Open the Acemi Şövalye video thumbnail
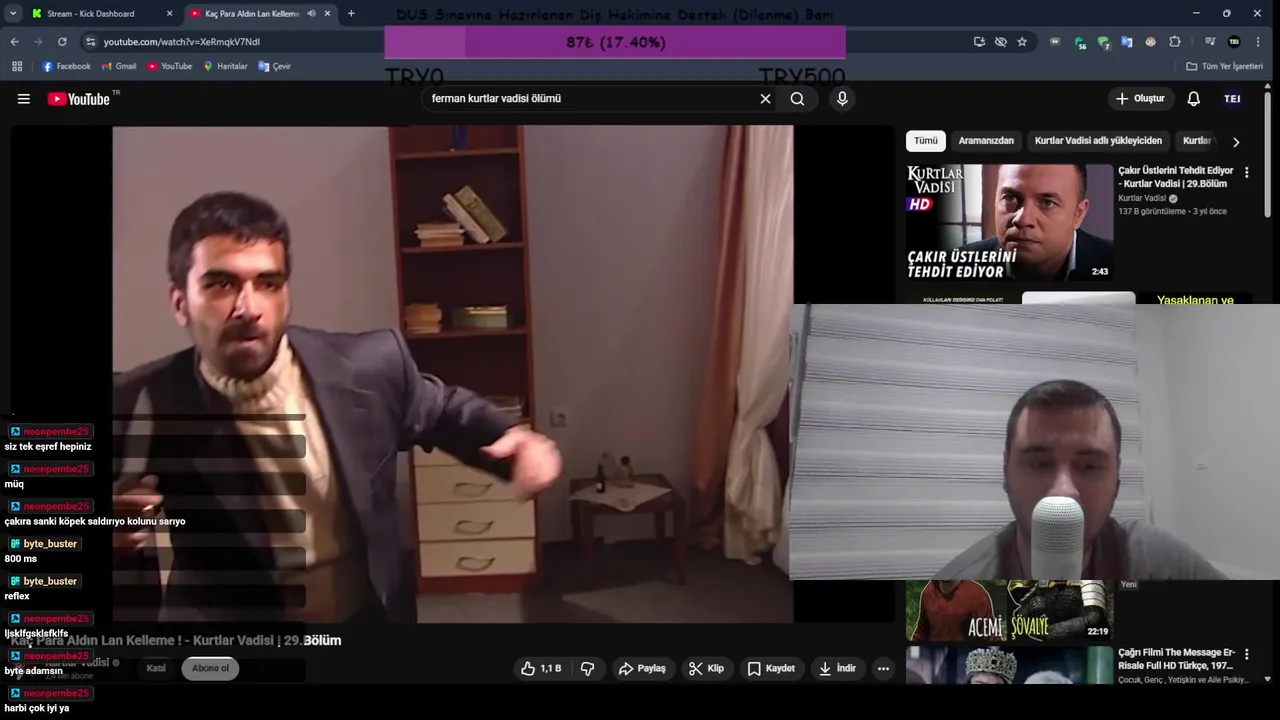The height and width of the screenshot is (720, 1280). tap(1009, 610)
